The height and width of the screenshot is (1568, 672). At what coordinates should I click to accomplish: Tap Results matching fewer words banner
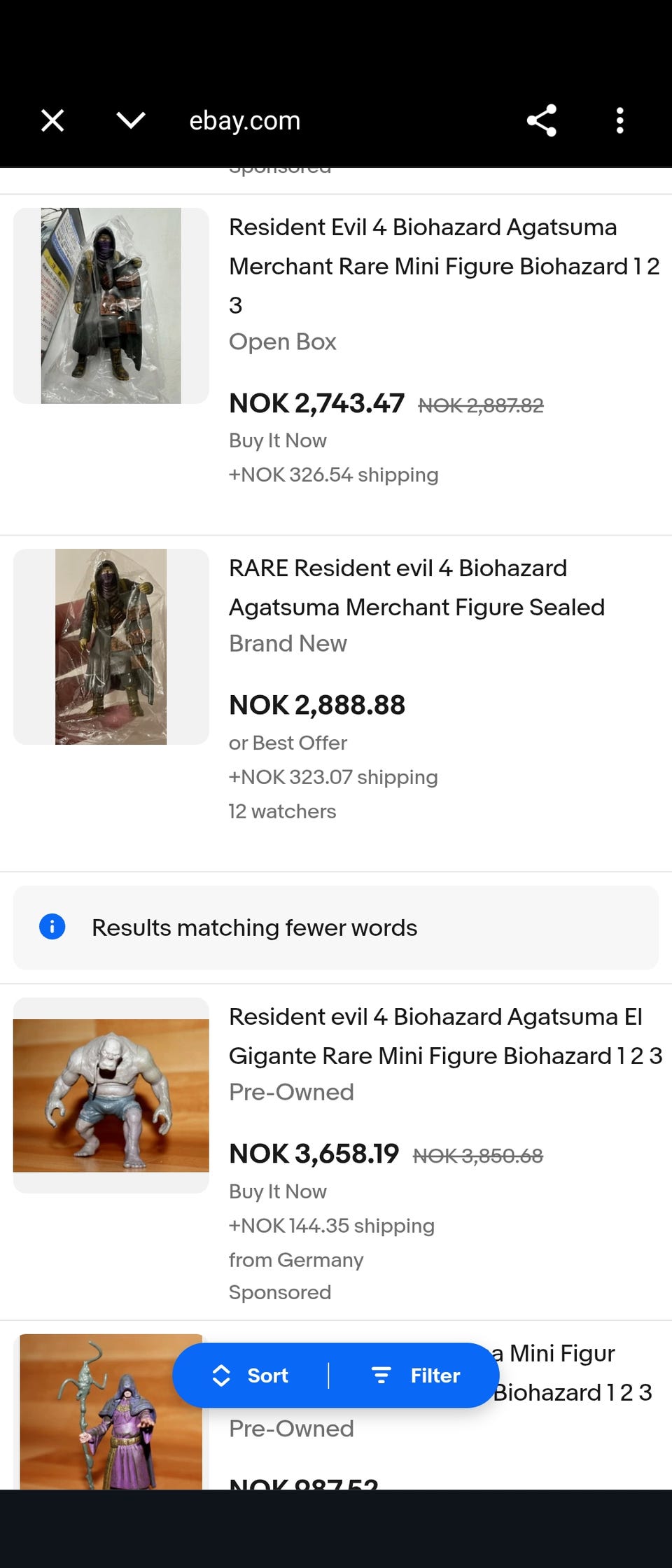(336, 927)
